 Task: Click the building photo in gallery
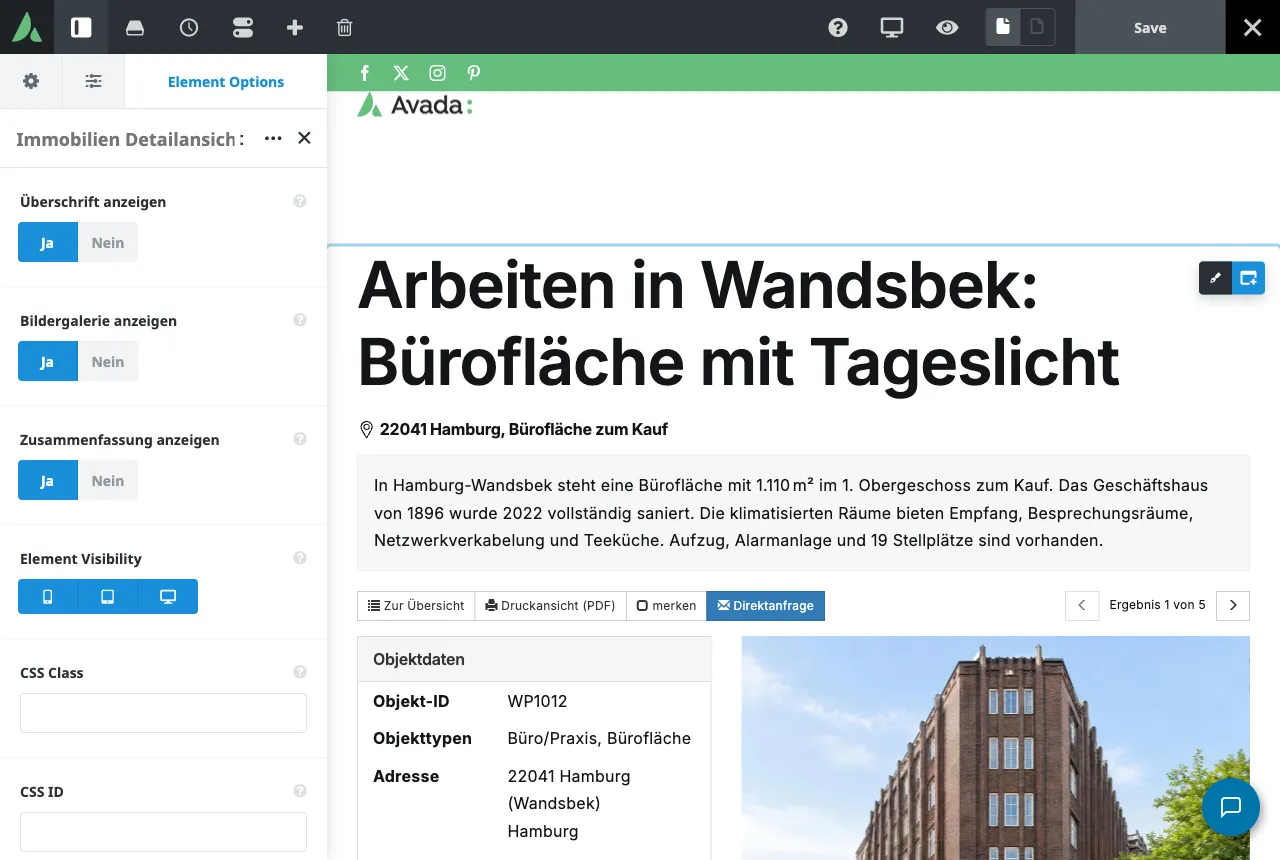[x=995, y=748]
